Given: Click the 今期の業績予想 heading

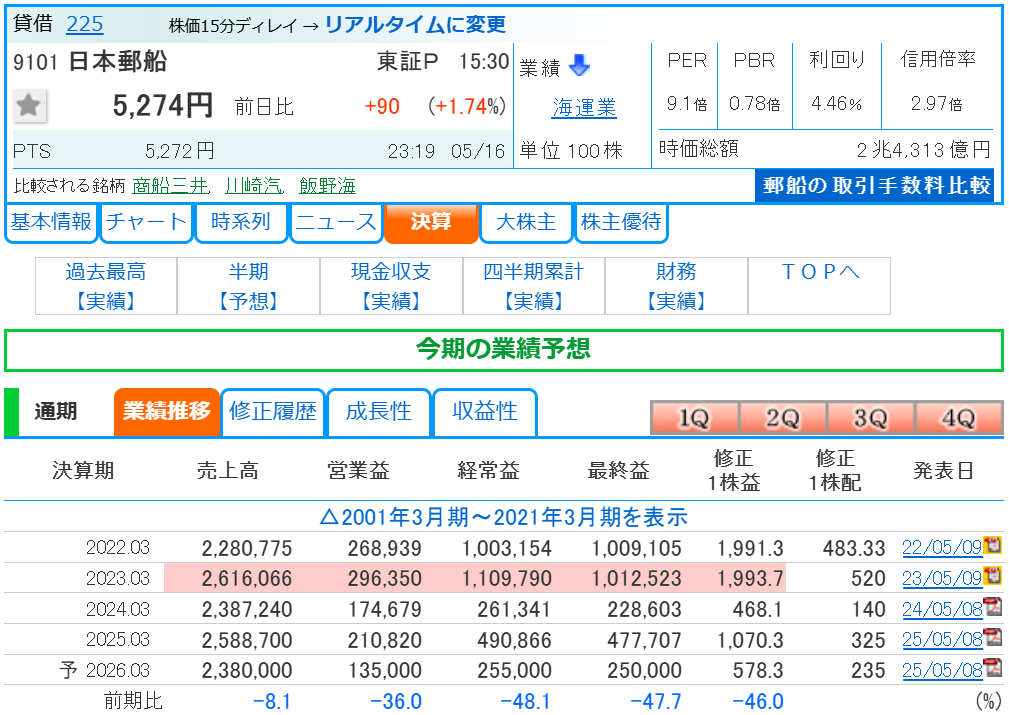Looking at the screenshot, I should (503, 349).
